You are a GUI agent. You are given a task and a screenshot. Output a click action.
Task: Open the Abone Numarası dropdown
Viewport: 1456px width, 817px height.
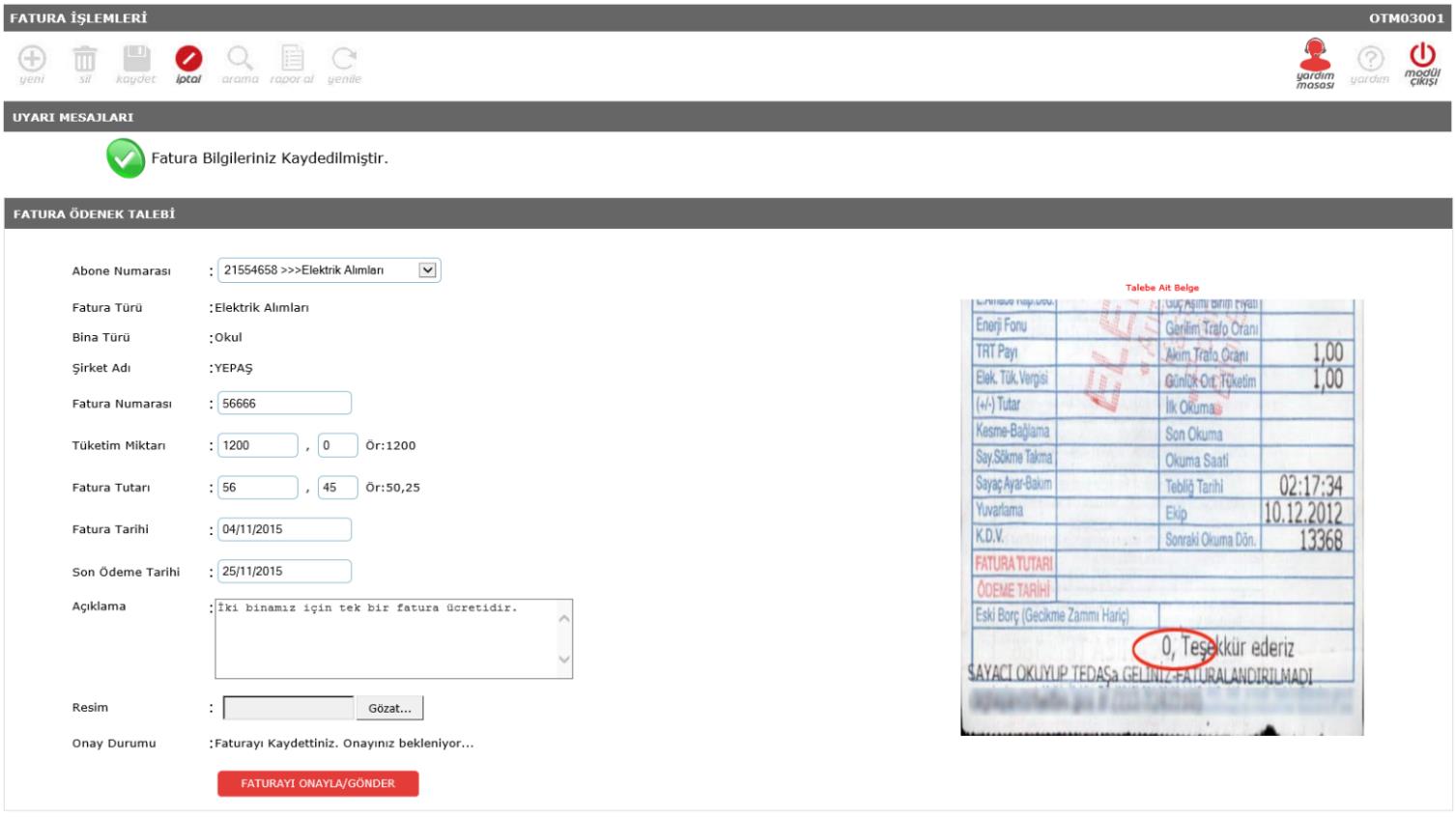pos(329,270)
